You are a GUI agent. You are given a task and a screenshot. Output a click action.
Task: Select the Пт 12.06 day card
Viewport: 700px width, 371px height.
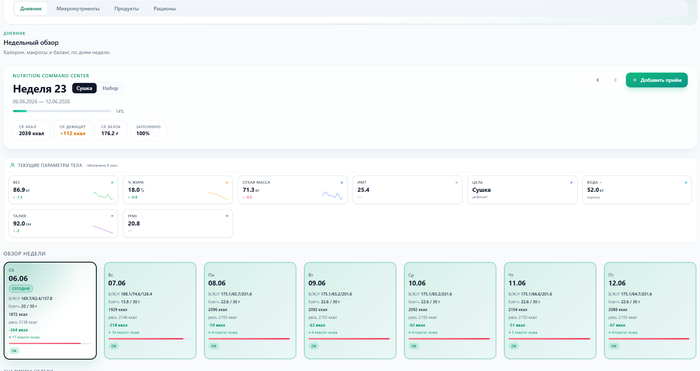(x=650, y=310)
